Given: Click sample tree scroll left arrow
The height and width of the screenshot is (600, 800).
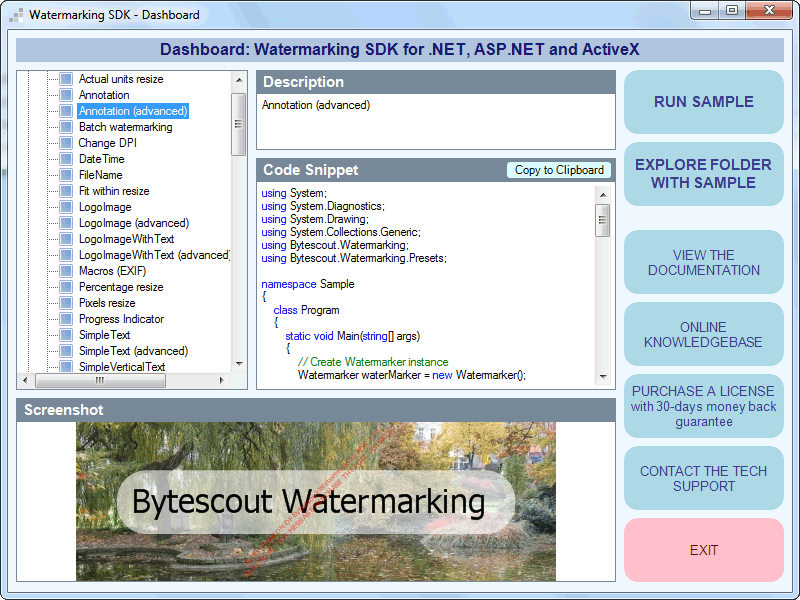Looking at the screenshot, I should coord(26,380).
